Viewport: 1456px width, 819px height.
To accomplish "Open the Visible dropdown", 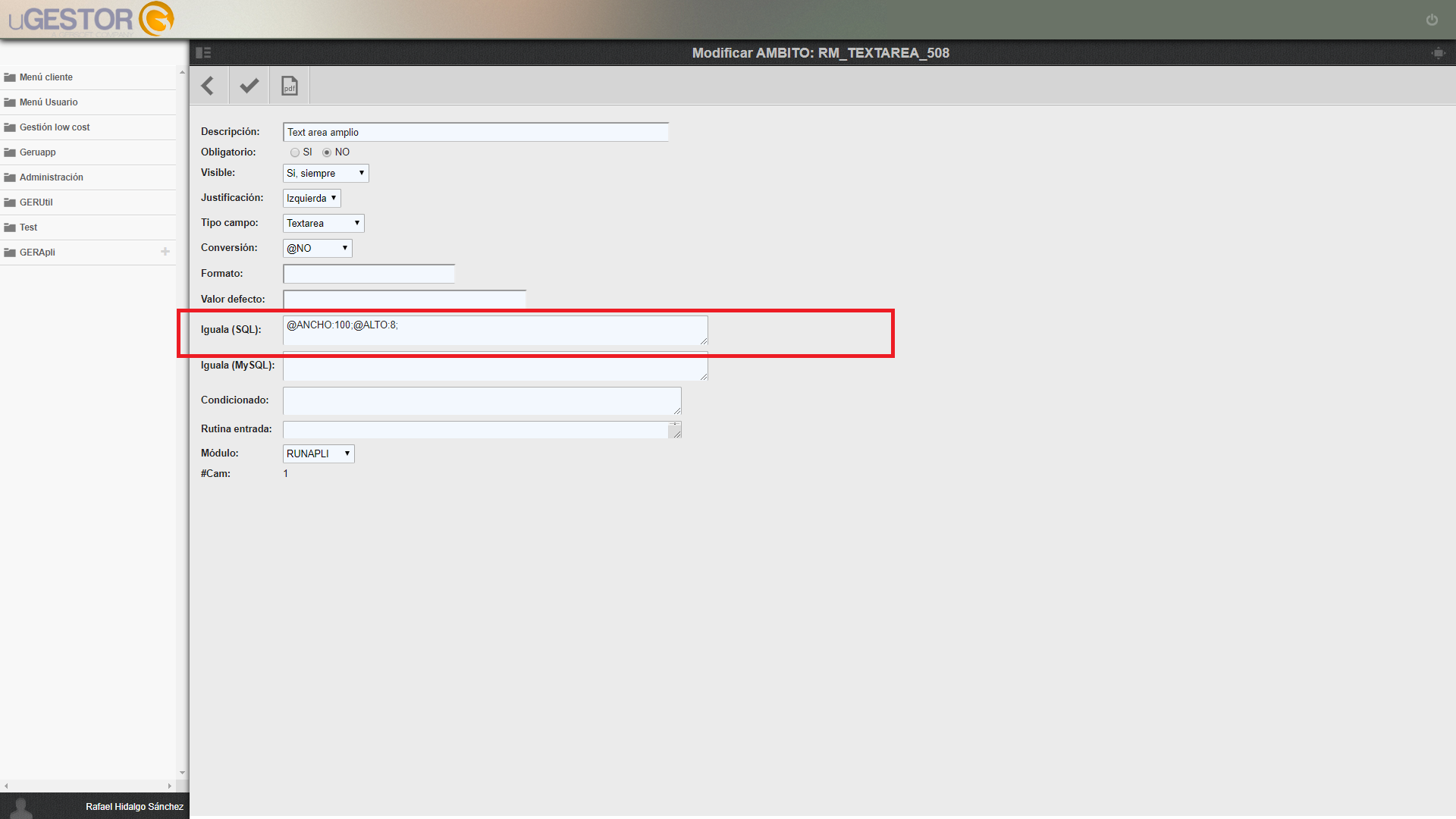I will point(325,173).
